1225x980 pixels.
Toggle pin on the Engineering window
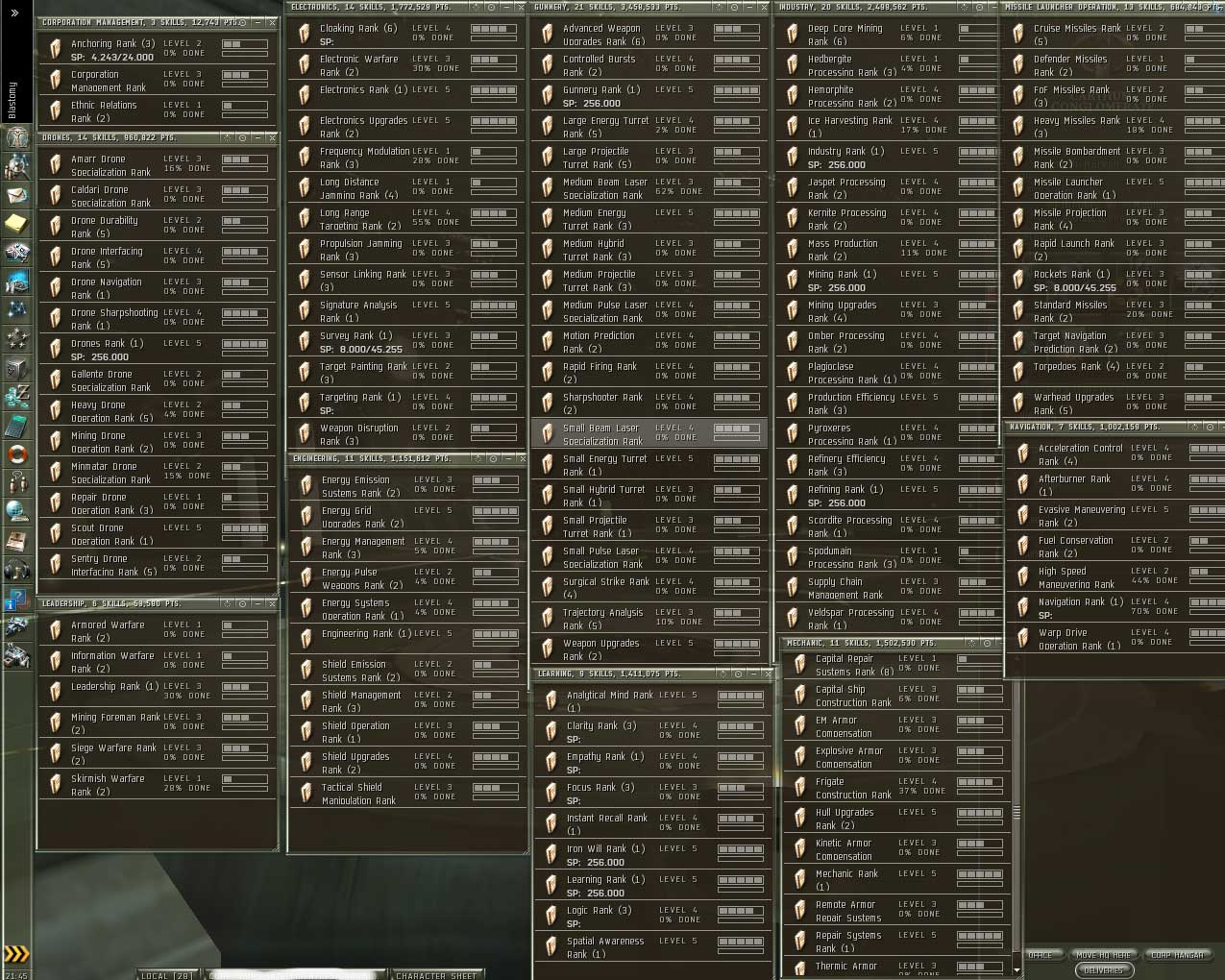click(x=477, y=459)
